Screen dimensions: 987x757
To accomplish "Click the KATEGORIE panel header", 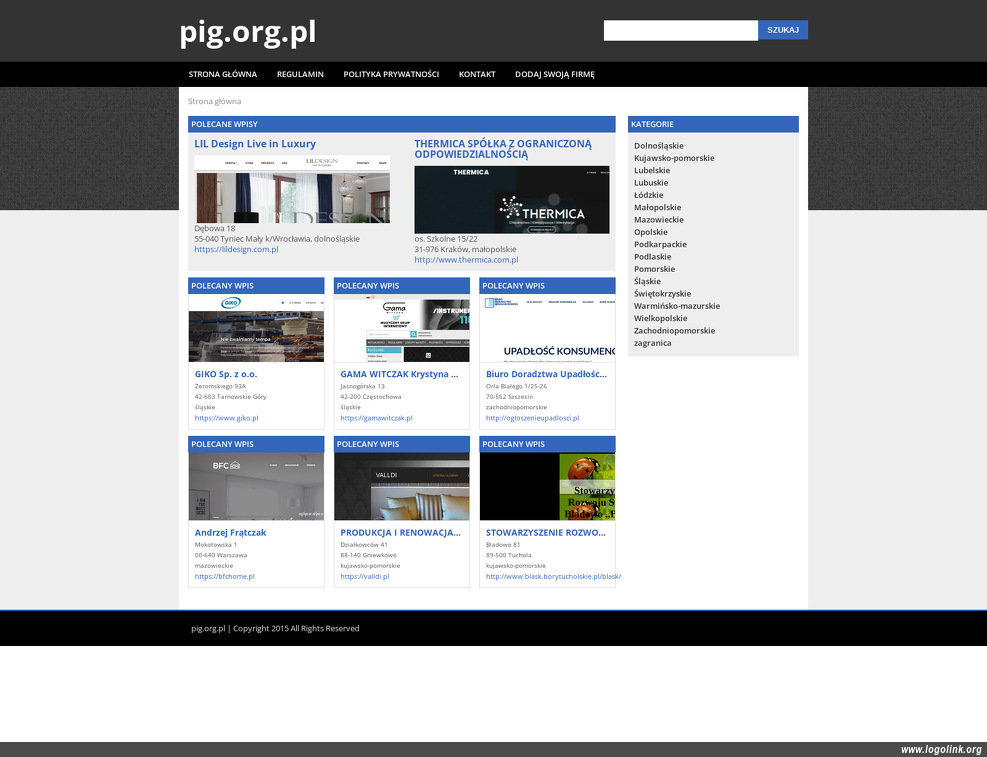I will [713, 124].
